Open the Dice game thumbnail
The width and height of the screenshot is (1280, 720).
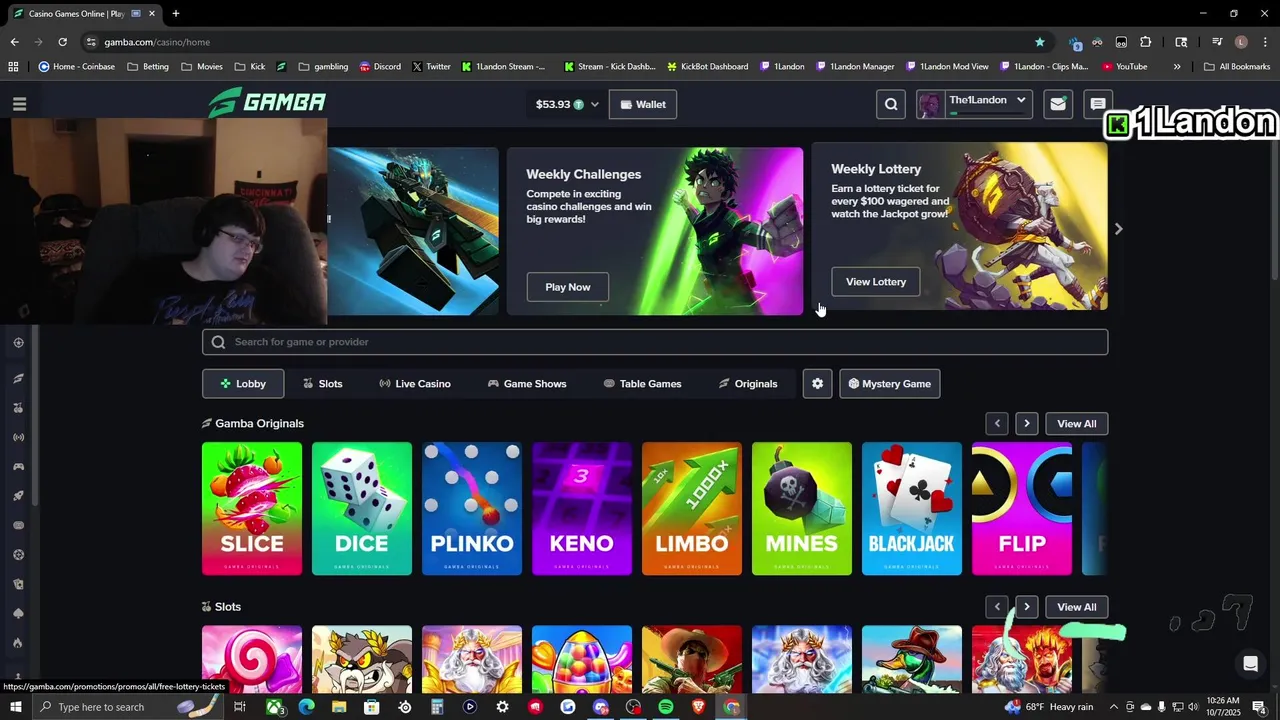(362, 509)
